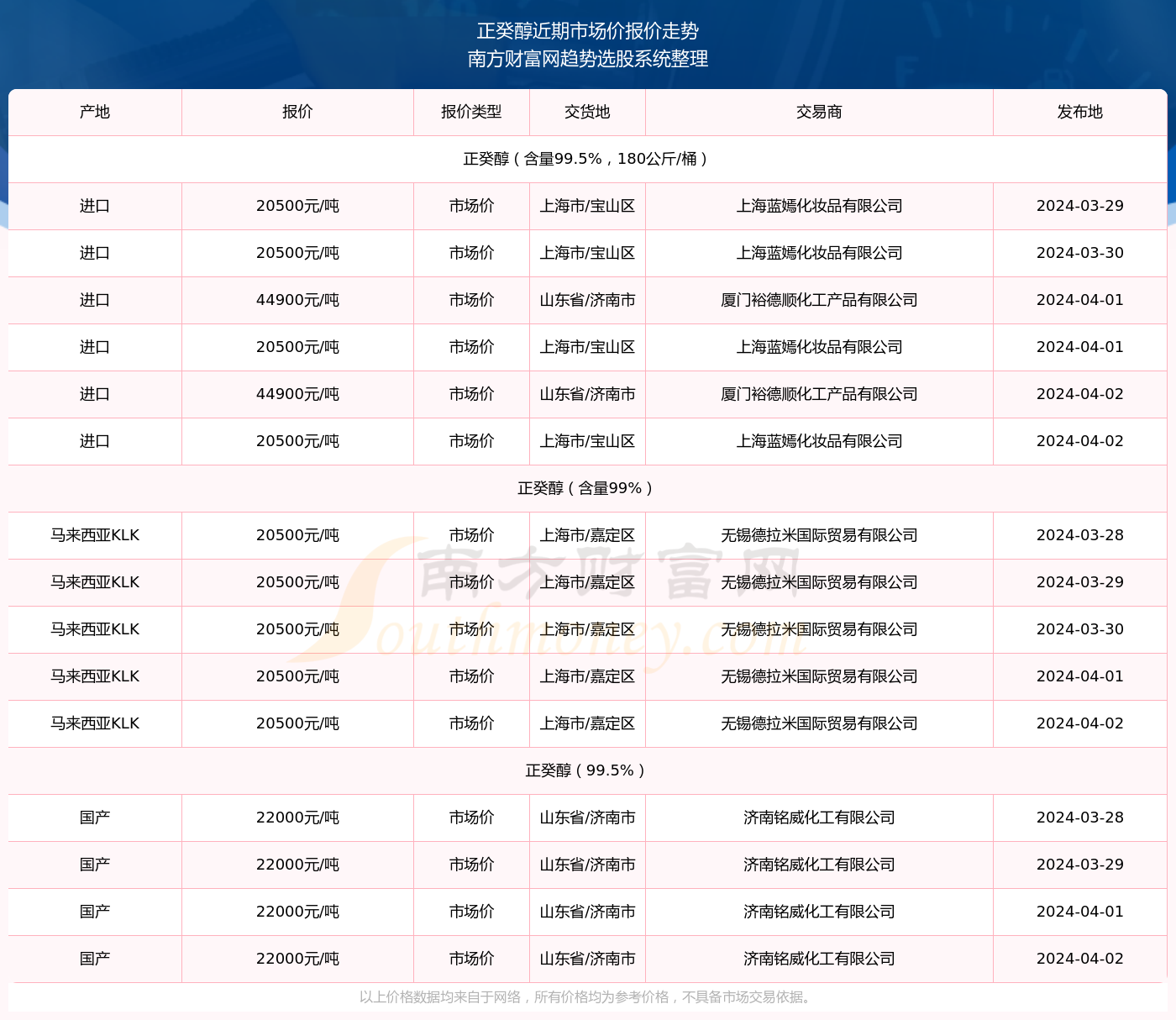
Task: Select the title 正癸醇近期市场价报价走势
Action: coord(588,31)
